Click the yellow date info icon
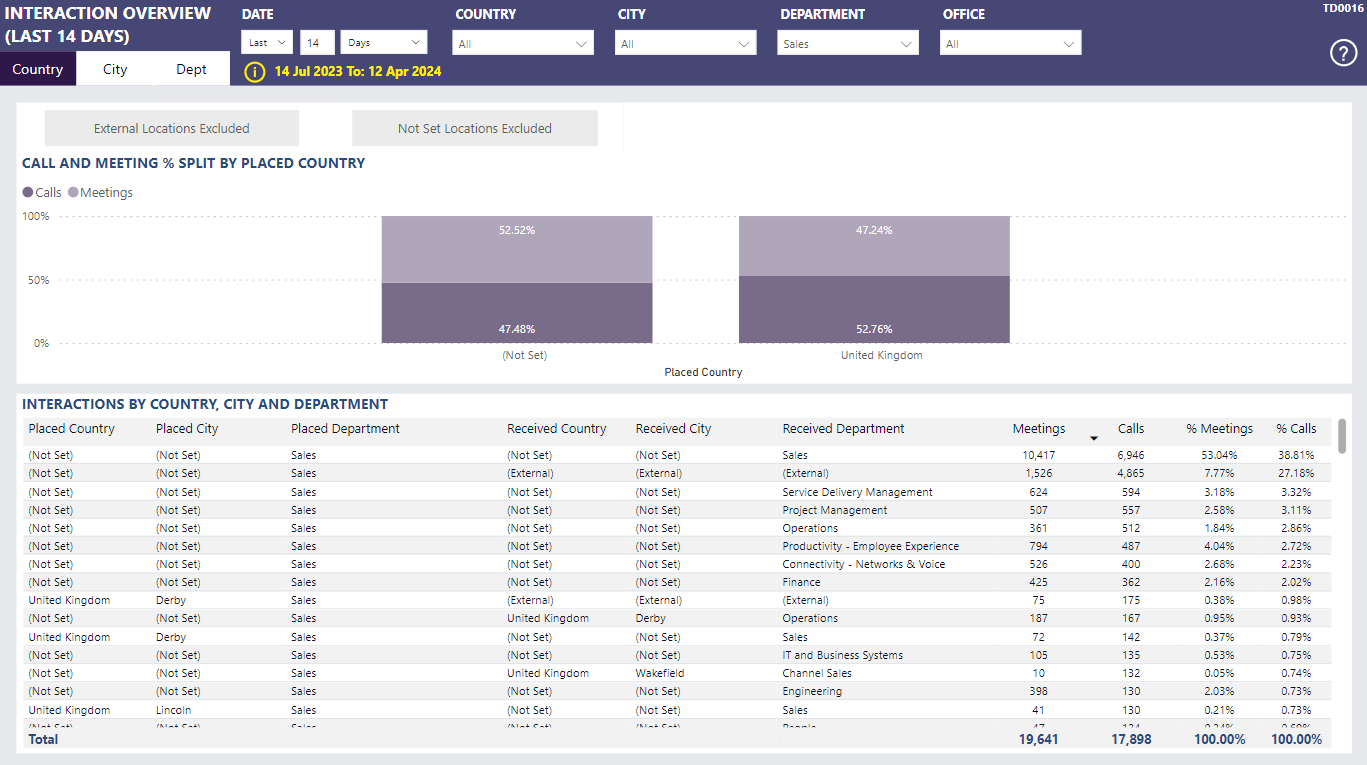Viewport: 1367px width, 765px height. click(255, 72)
